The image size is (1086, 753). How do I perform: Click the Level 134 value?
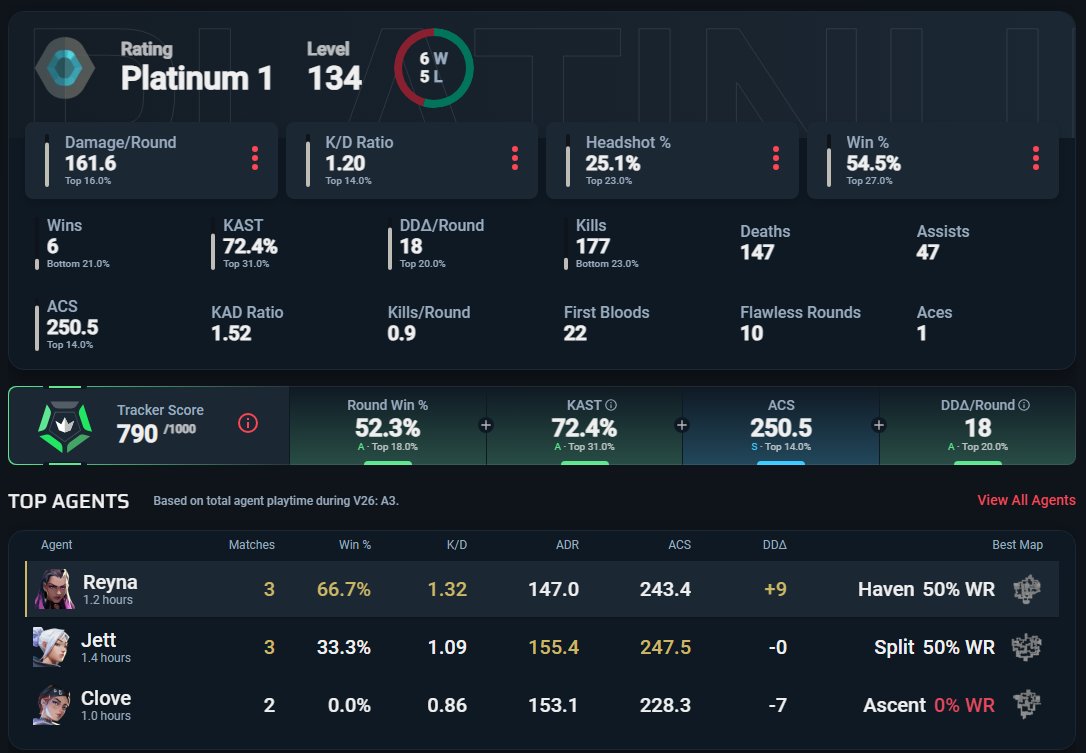click(x=335, y=78)
